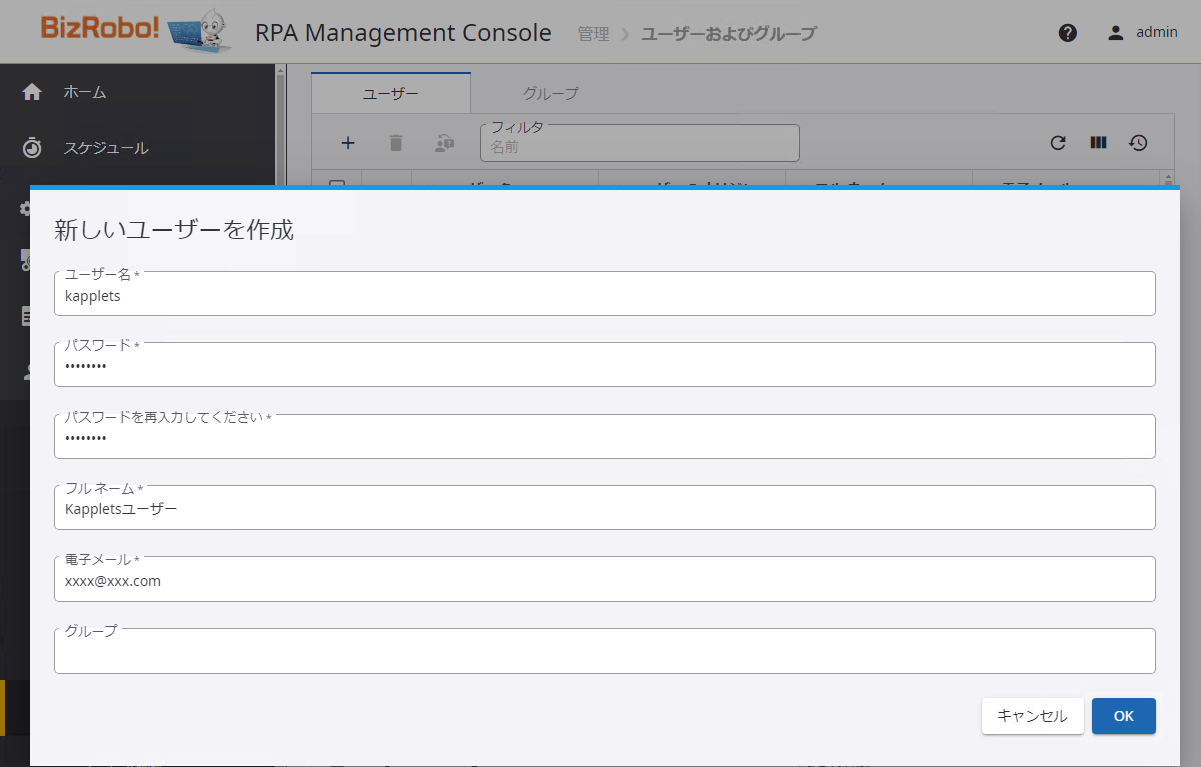Click the 電子メール field
Image resolution: width=1201 pixels, height=767 pixels.
coord(605,579)
